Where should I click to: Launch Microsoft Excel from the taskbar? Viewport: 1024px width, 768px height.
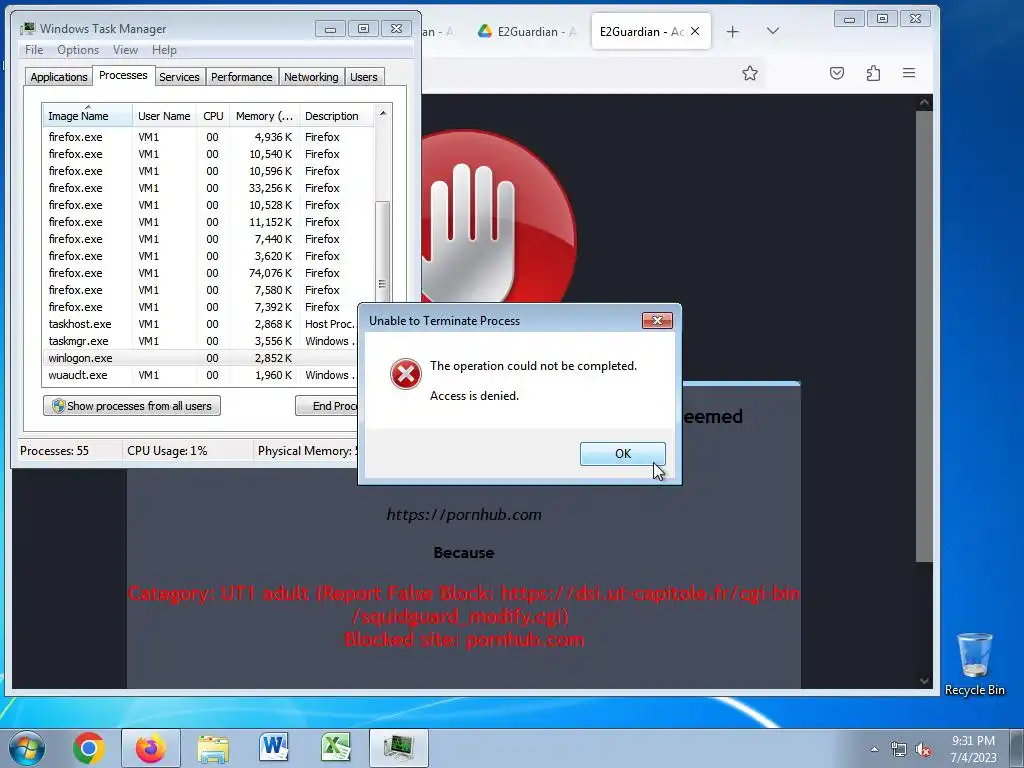[336, 748]
